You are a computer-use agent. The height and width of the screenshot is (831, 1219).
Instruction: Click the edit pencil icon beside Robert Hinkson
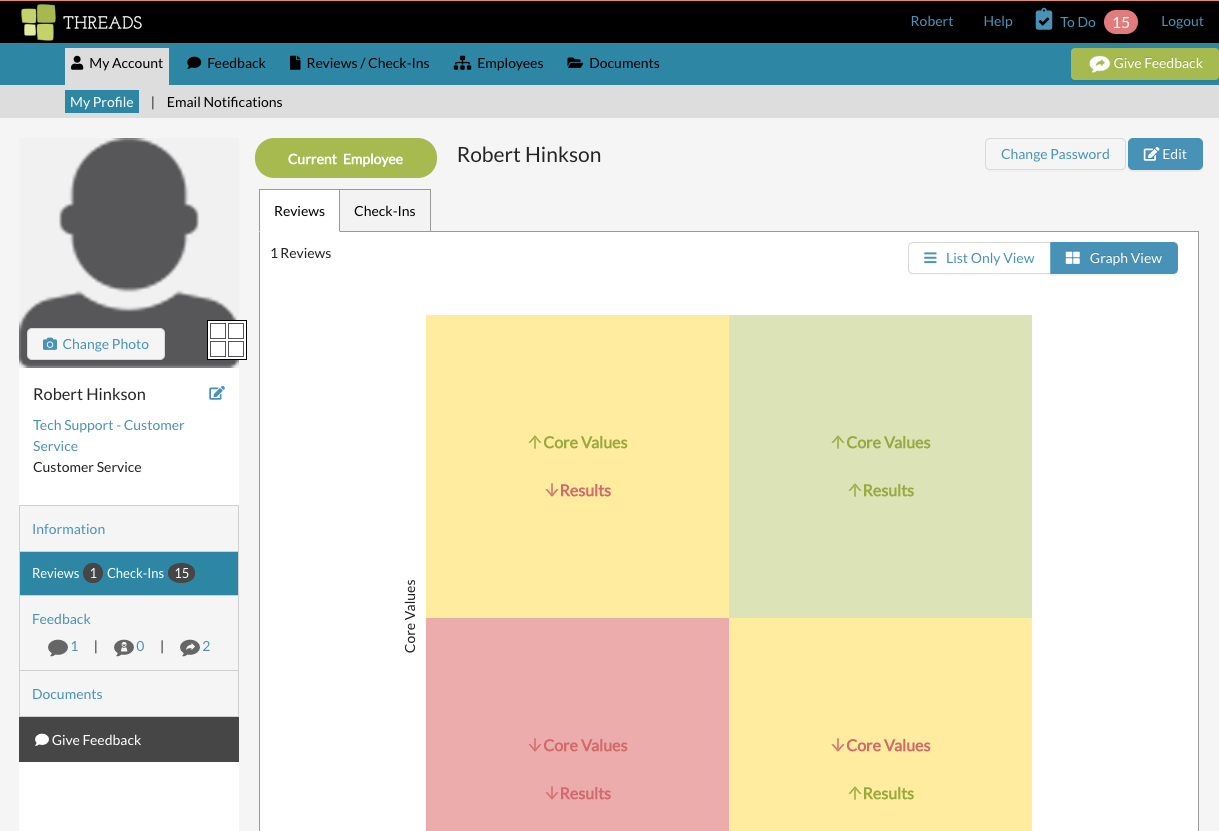click(x=217, y=393)
